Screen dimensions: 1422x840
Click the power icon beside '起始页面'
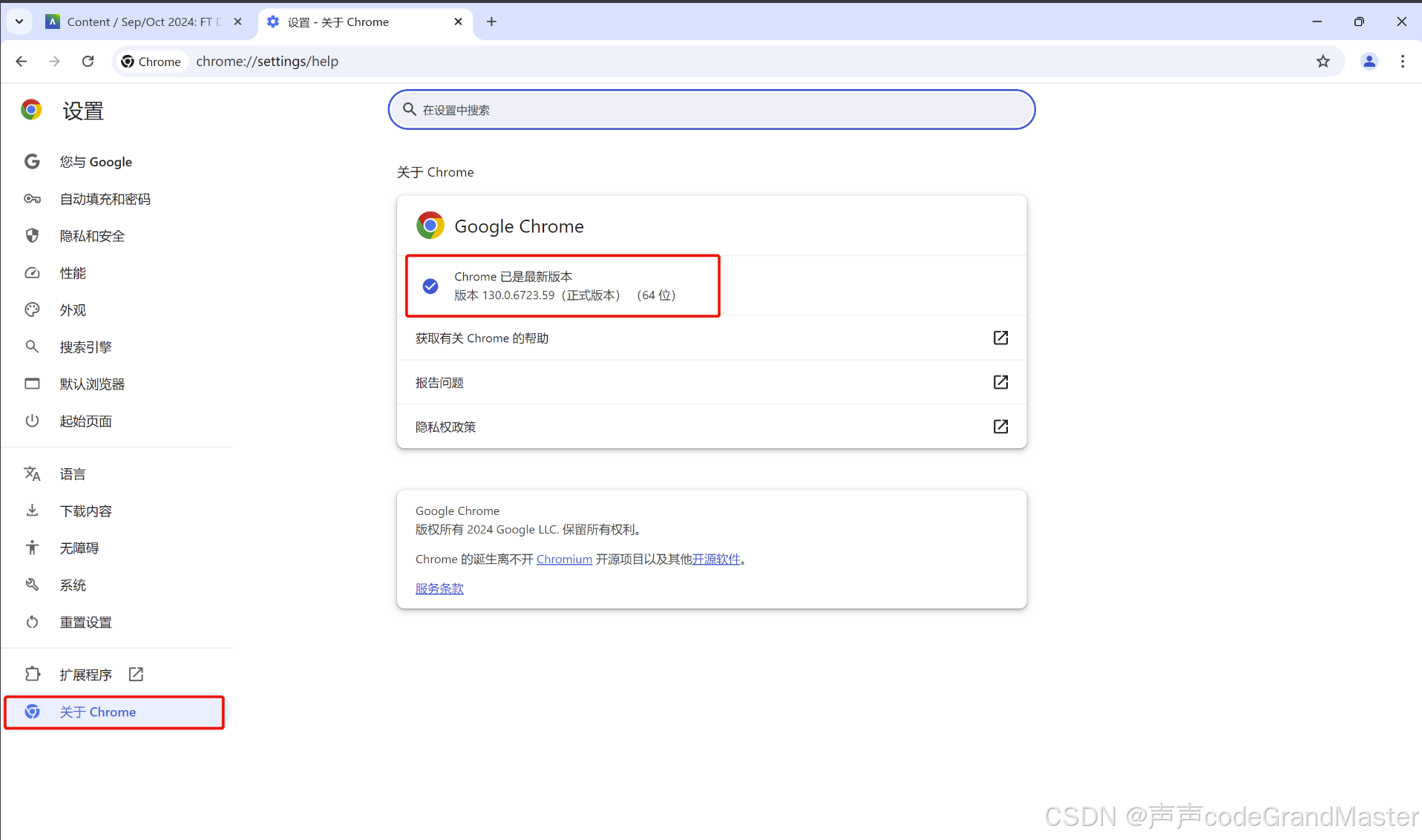click(32, 421)
